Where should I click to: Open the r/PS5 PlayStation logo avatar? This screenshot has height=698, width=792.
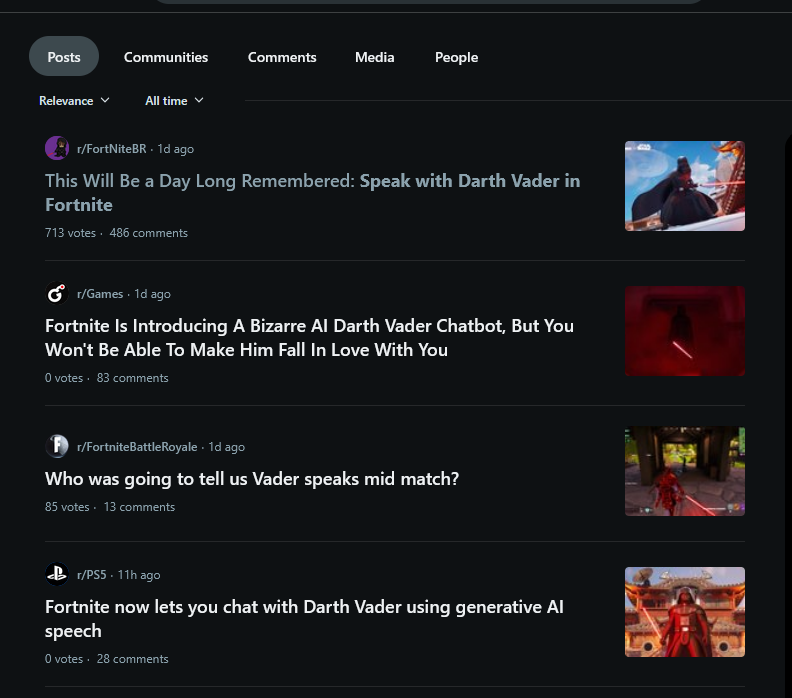click(x=57, y=574)
